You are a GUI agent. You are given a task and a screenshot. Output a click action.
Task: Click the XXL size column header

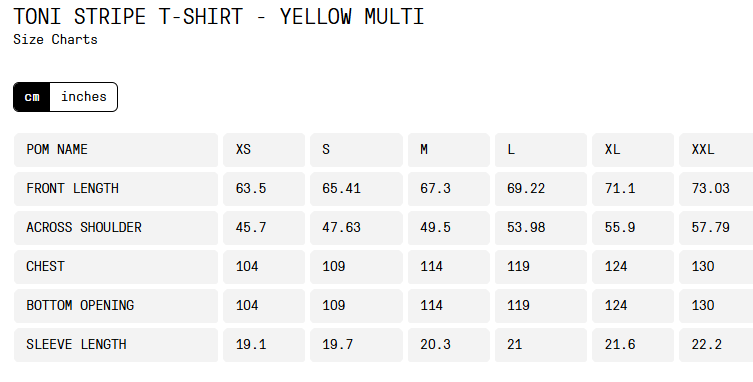pyautogui.click(x=716, y=150)
